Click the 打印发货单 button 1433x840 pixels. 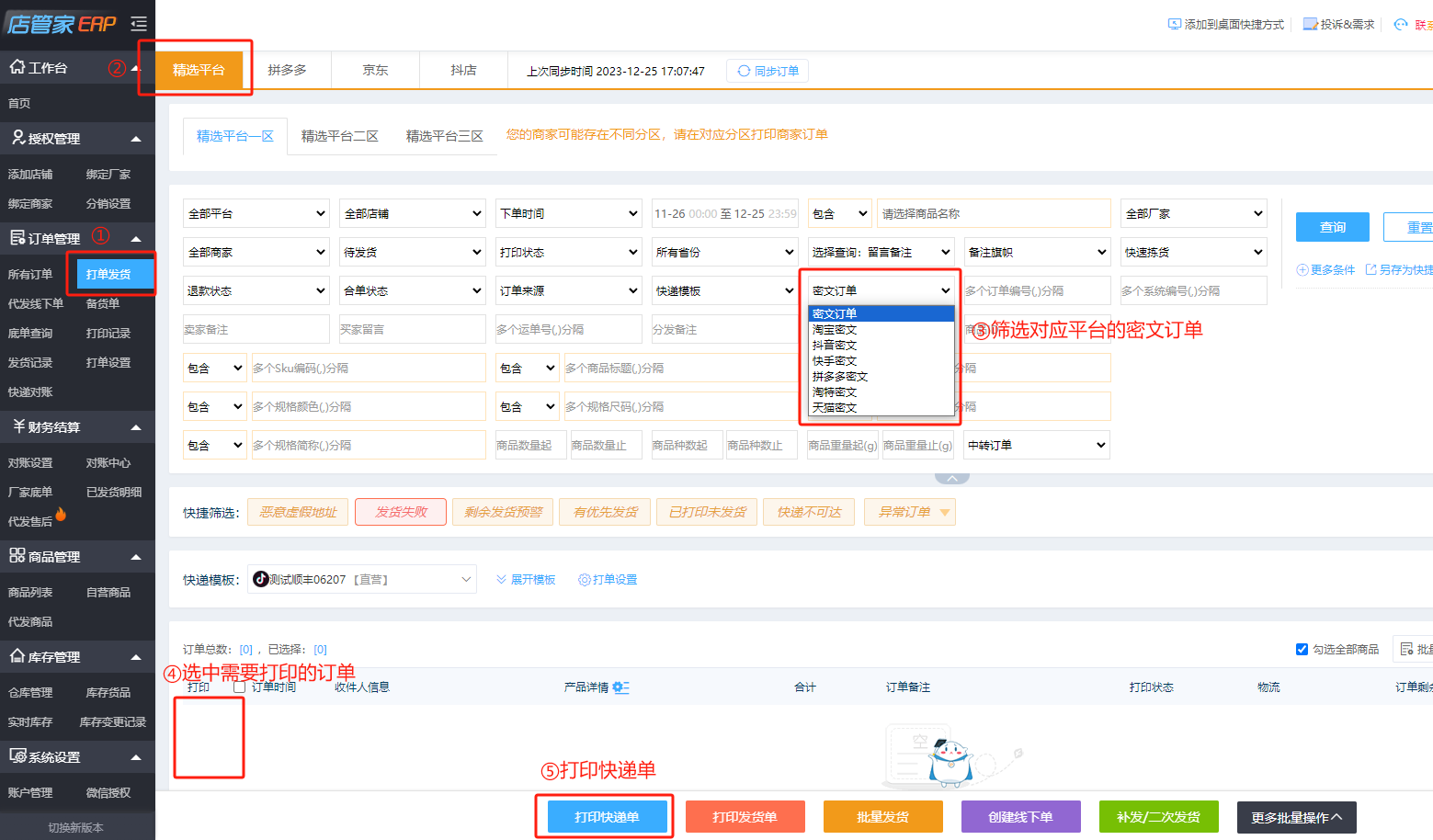[745, 817]
